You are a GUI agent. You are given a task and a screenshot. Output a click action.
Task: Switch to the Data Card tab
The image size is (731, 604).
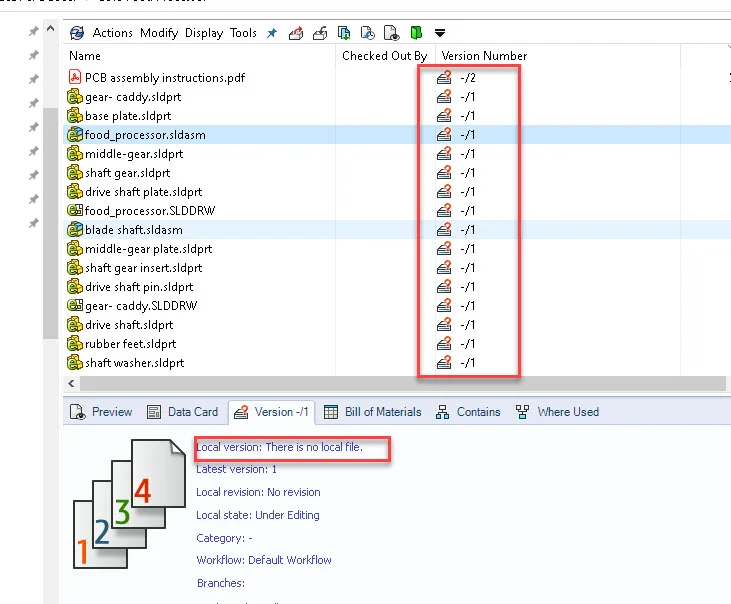[x=183, y=412]
